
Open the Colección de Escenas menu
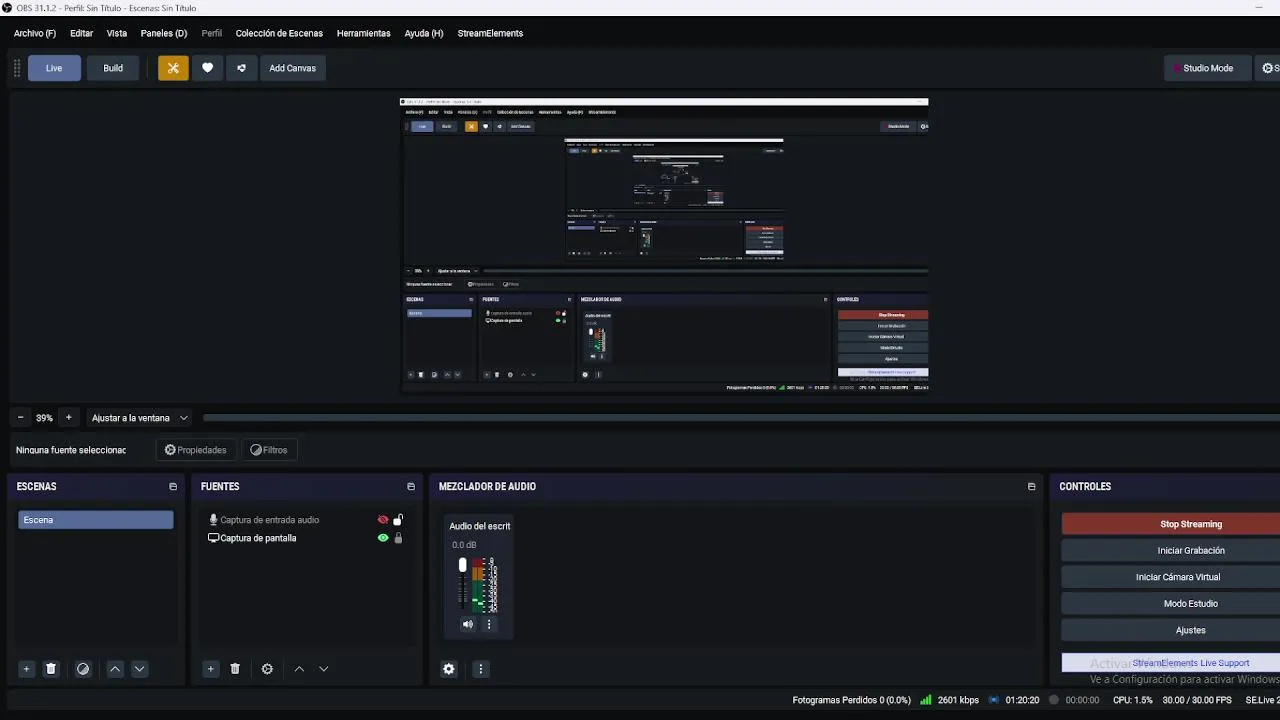tap(279, 33)
